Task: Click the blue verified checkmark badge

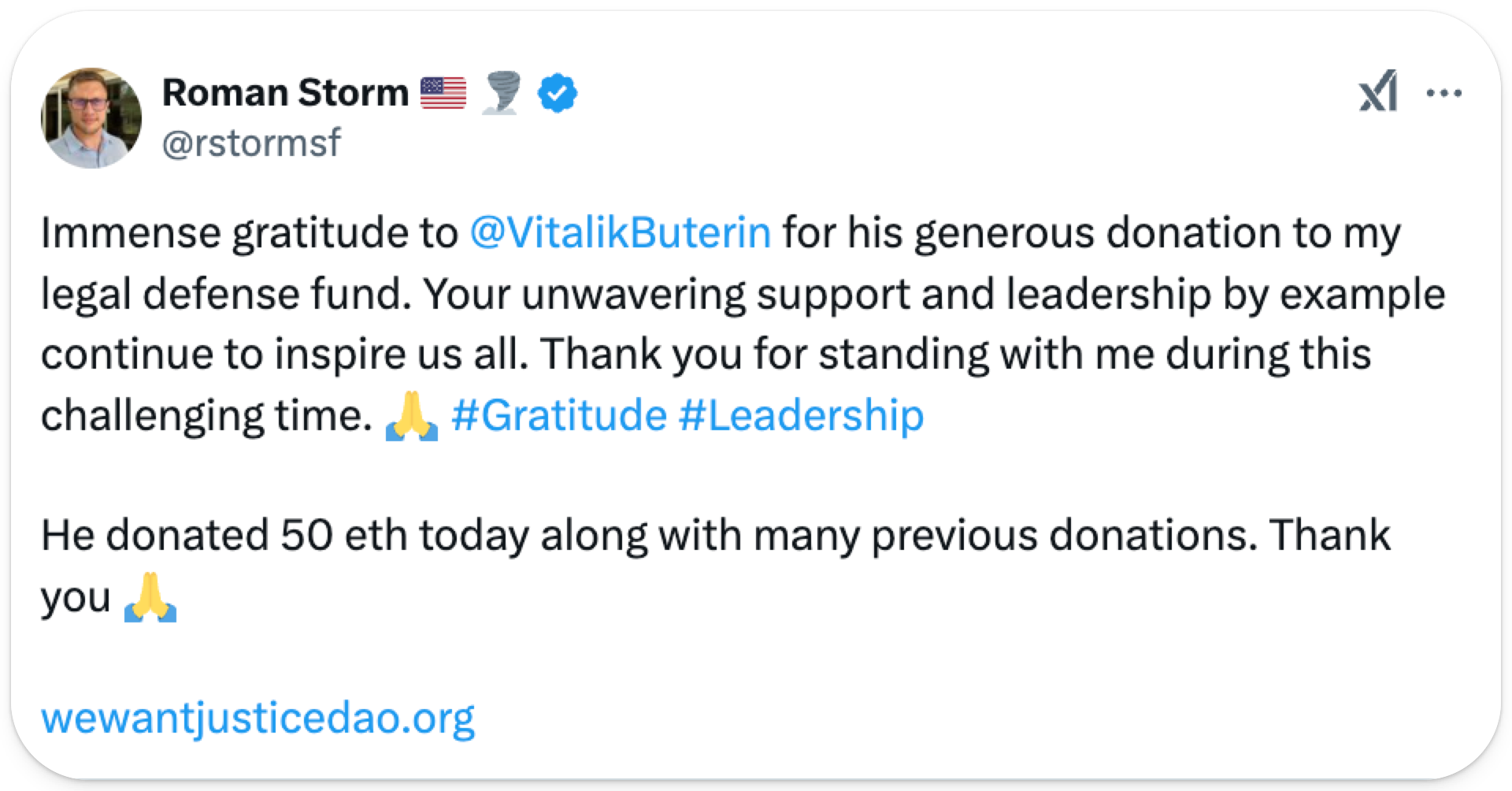Action: pyautogui.click(x=558, y=94)
